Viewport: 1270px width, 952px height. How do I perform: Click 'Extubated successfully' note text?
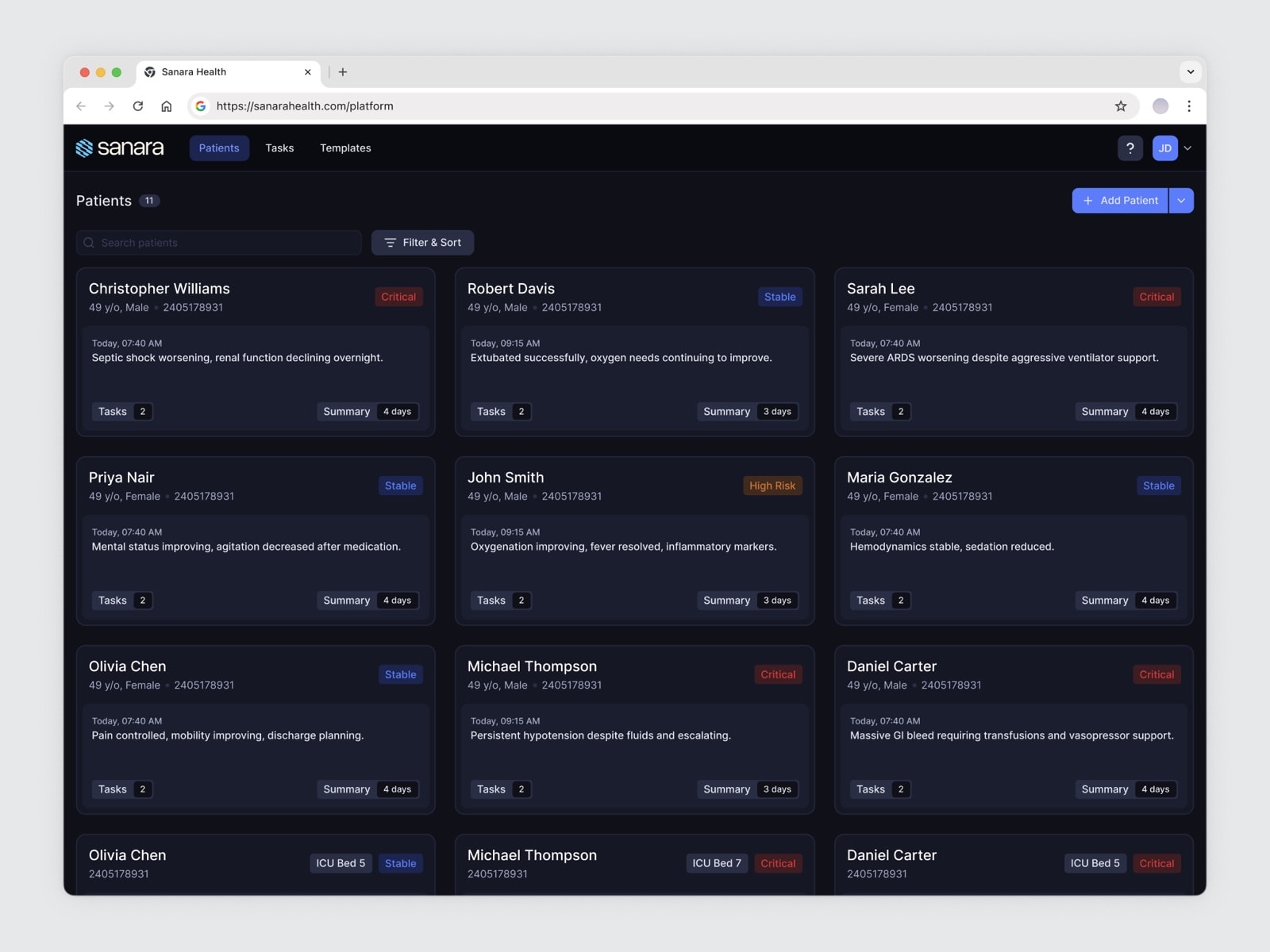(x=621, y=358)
